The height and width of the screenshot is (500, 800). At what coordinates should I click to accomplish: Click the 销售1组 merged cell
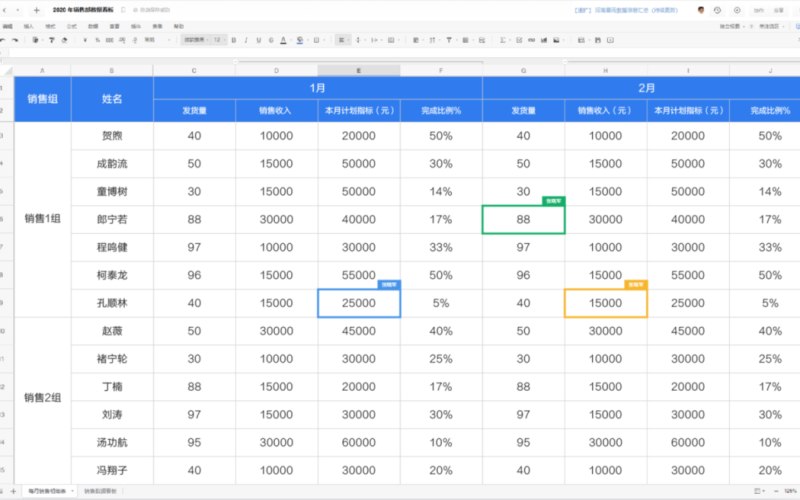(42, 219)
